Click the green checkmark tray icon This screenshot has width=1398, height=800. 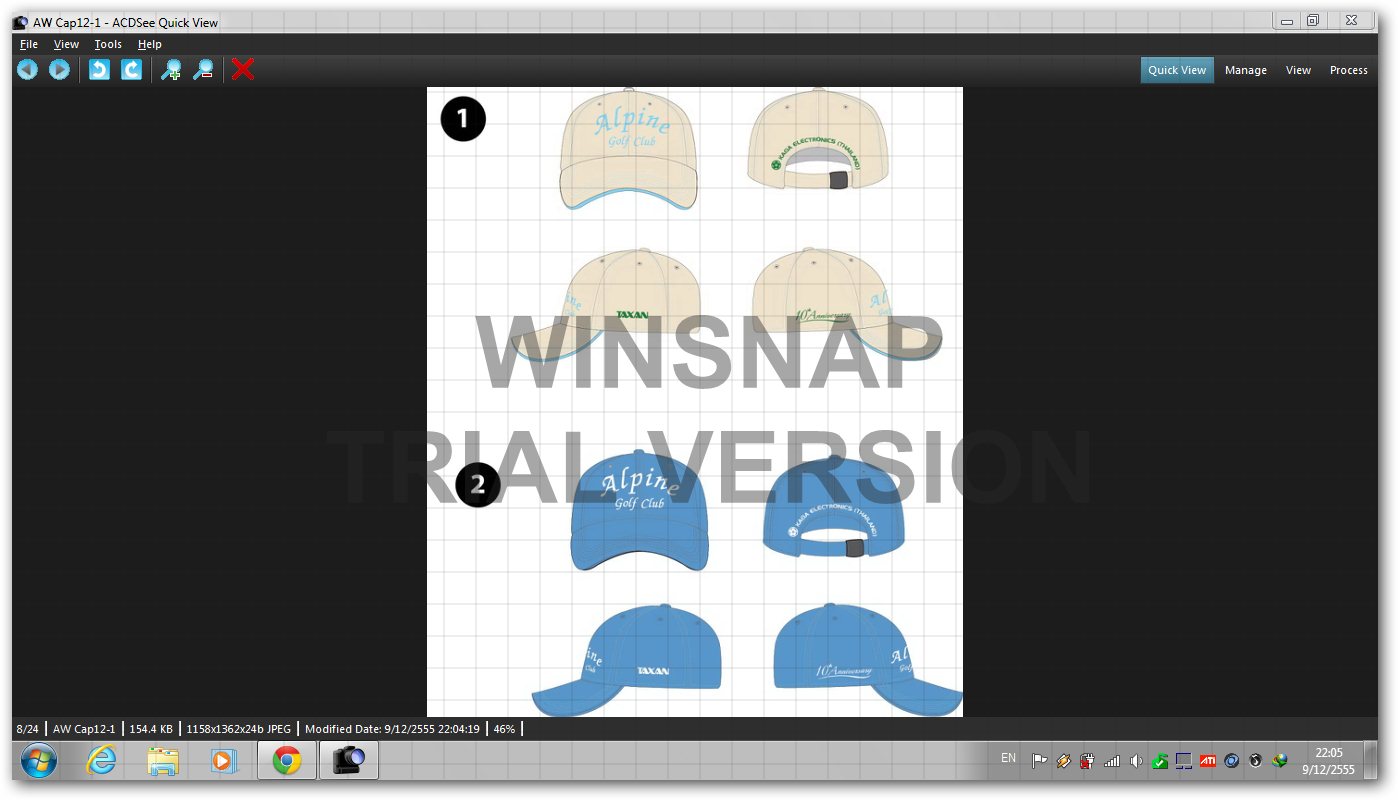pos(1160,761)
